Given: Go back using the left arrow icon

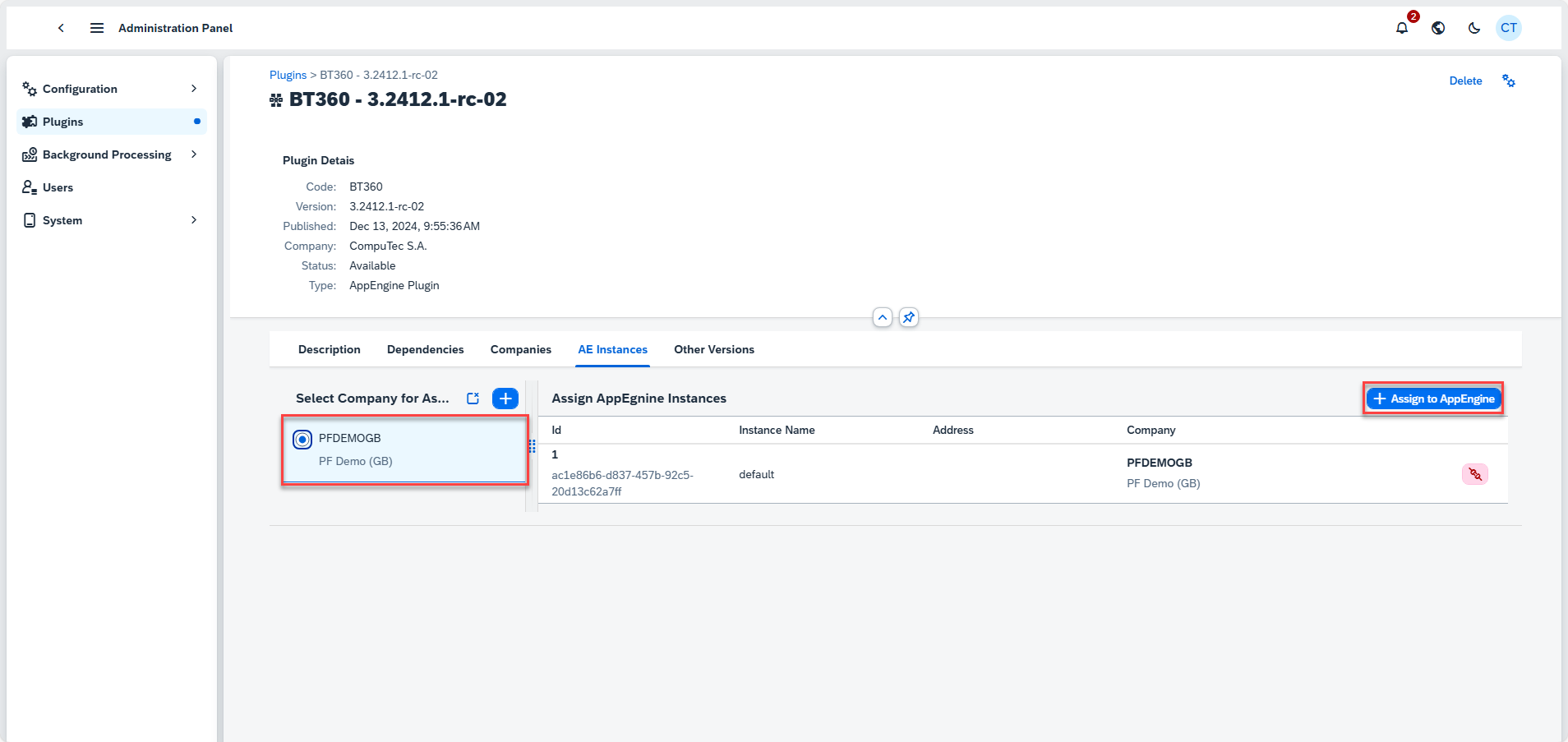Looking at the screenshot, I should [61, 28].
